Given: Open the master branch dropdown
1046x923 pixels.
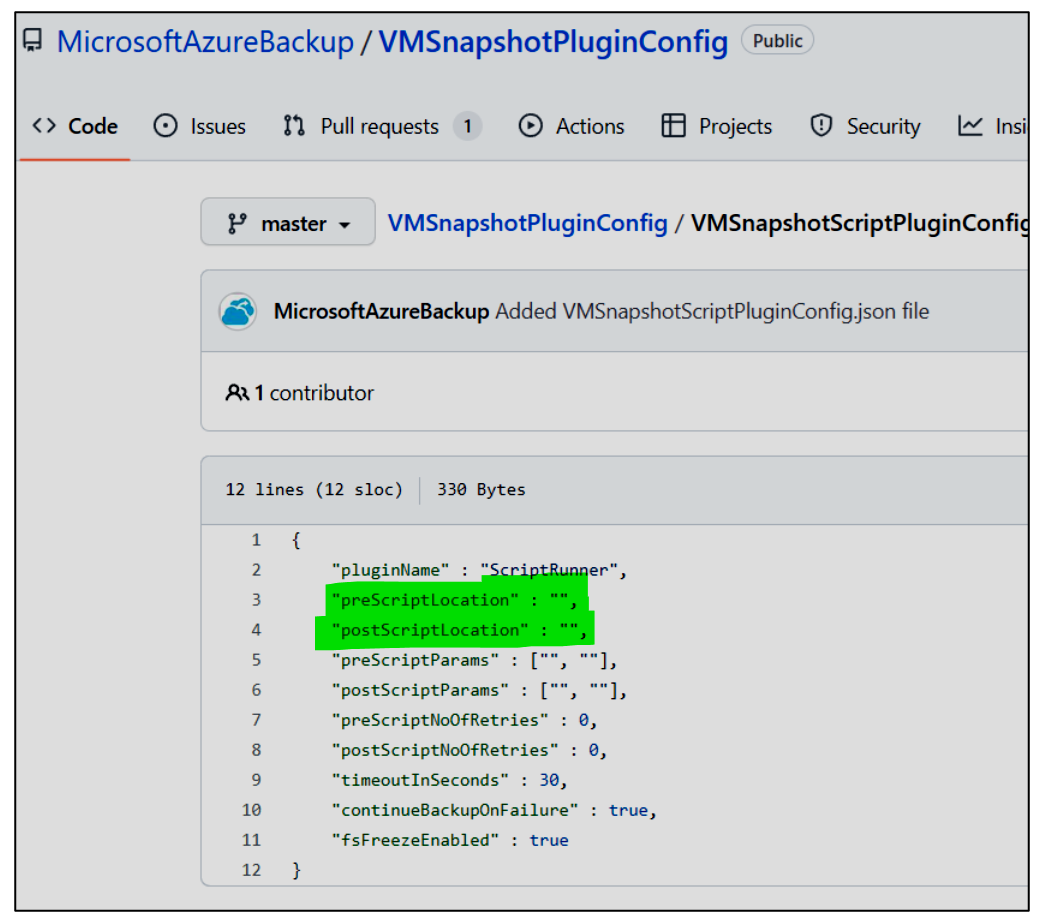Looking at the screenshot, I should tap(287, 222).
